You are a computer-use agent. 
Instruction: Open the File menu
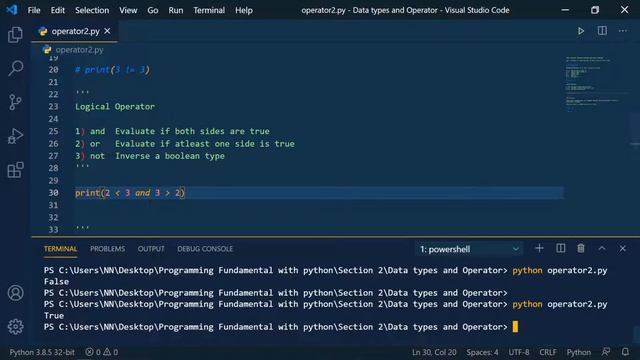[34, 10]
